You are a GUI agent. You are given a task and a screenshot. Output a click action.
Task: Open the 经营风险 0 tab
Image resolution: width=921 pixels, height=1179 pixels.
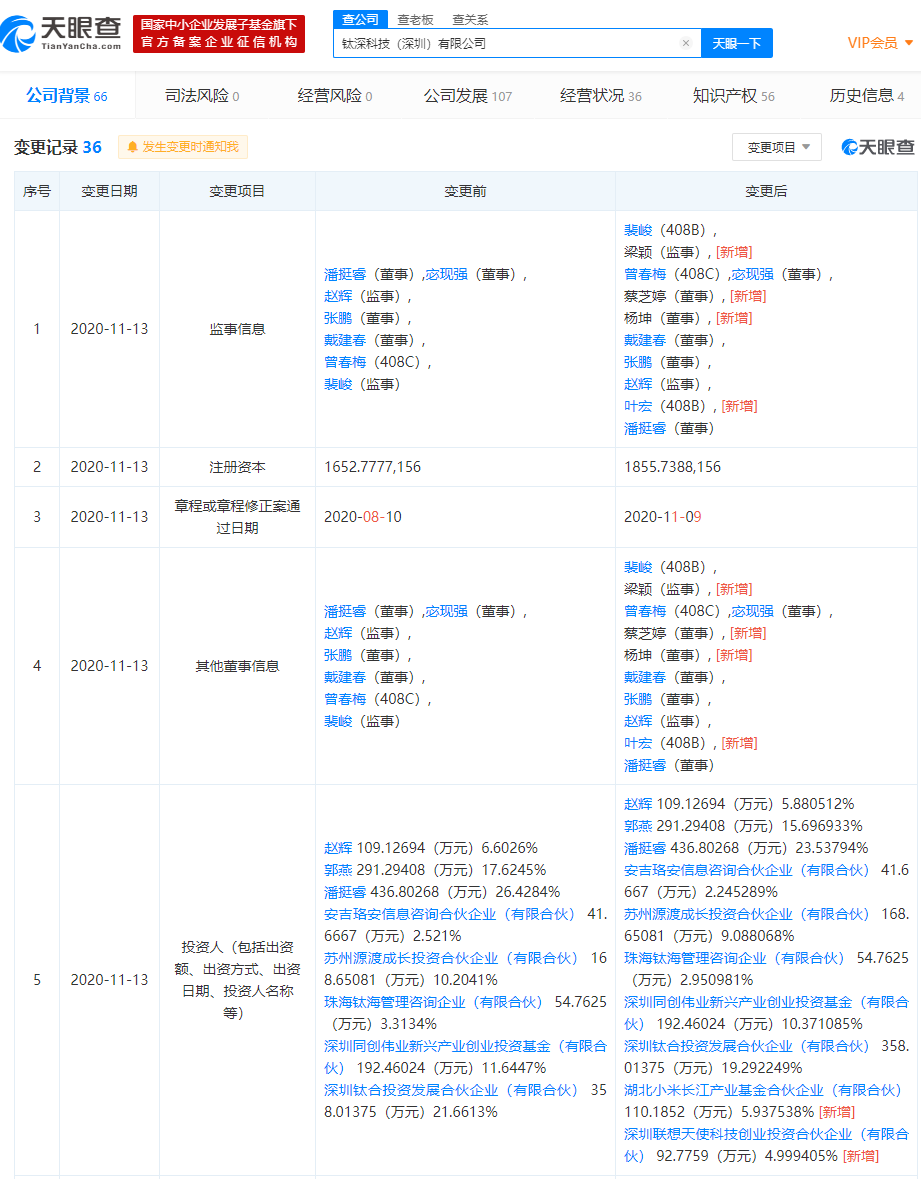335,95
